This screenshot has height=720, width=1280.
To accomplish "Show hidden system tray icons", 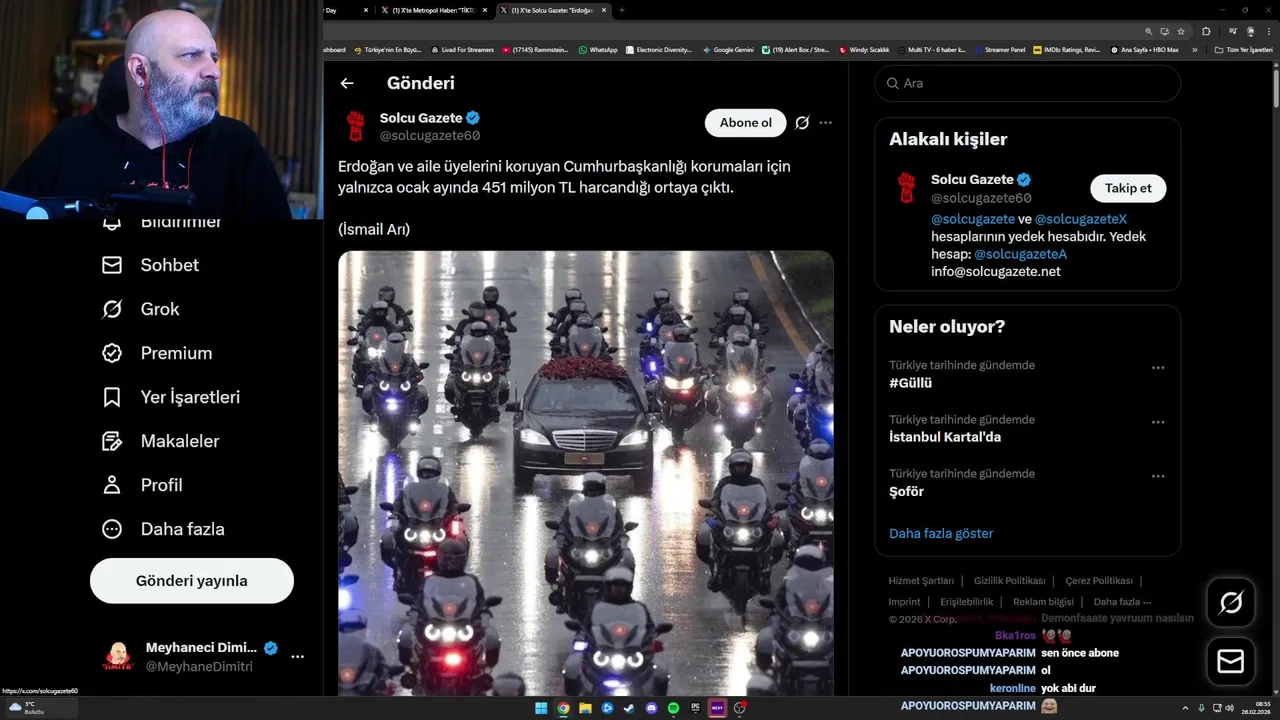I will (x=1186, y=708).
